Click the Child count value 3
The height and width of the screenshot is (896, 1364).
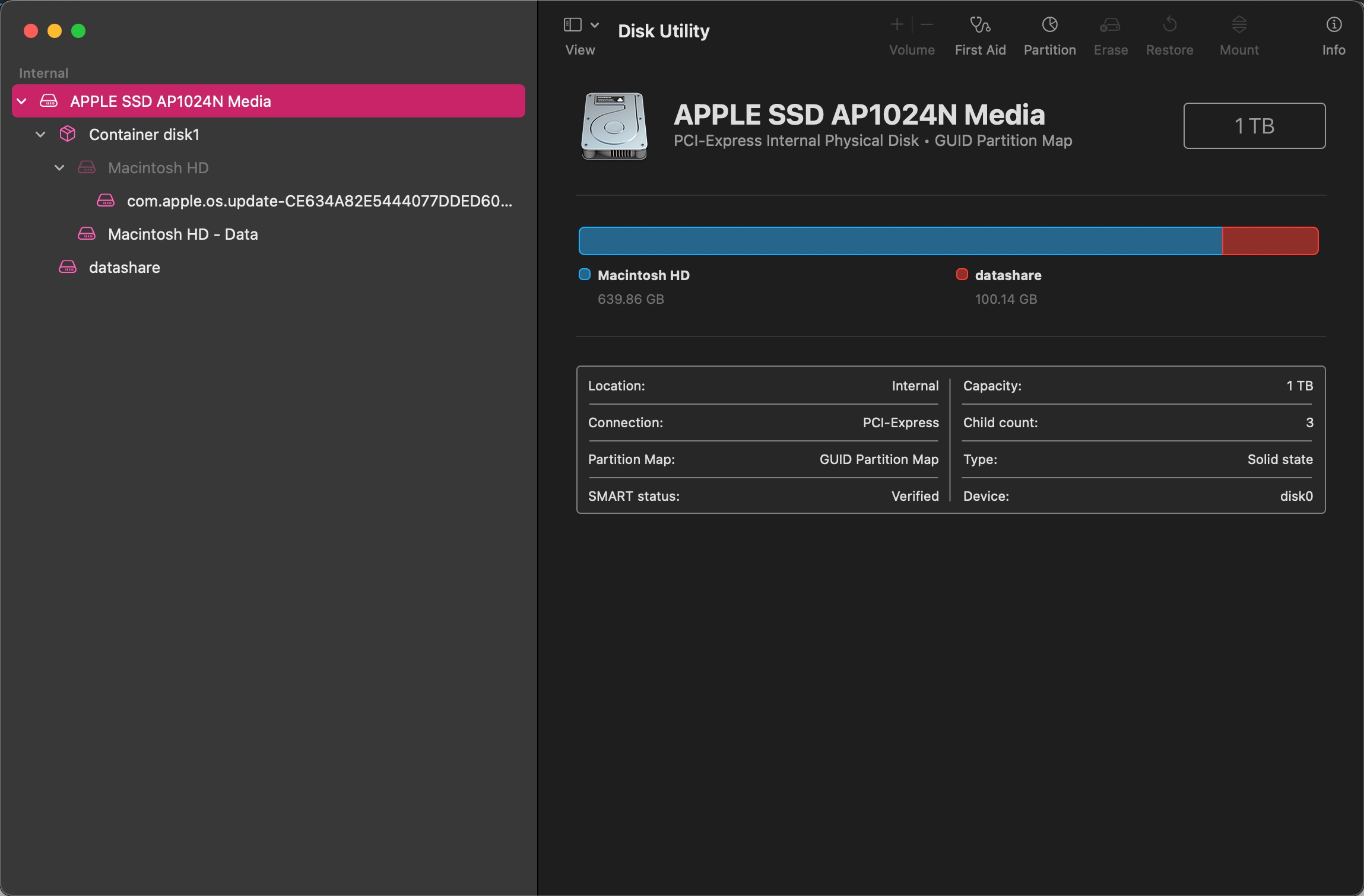click(x=1309, y=422)
